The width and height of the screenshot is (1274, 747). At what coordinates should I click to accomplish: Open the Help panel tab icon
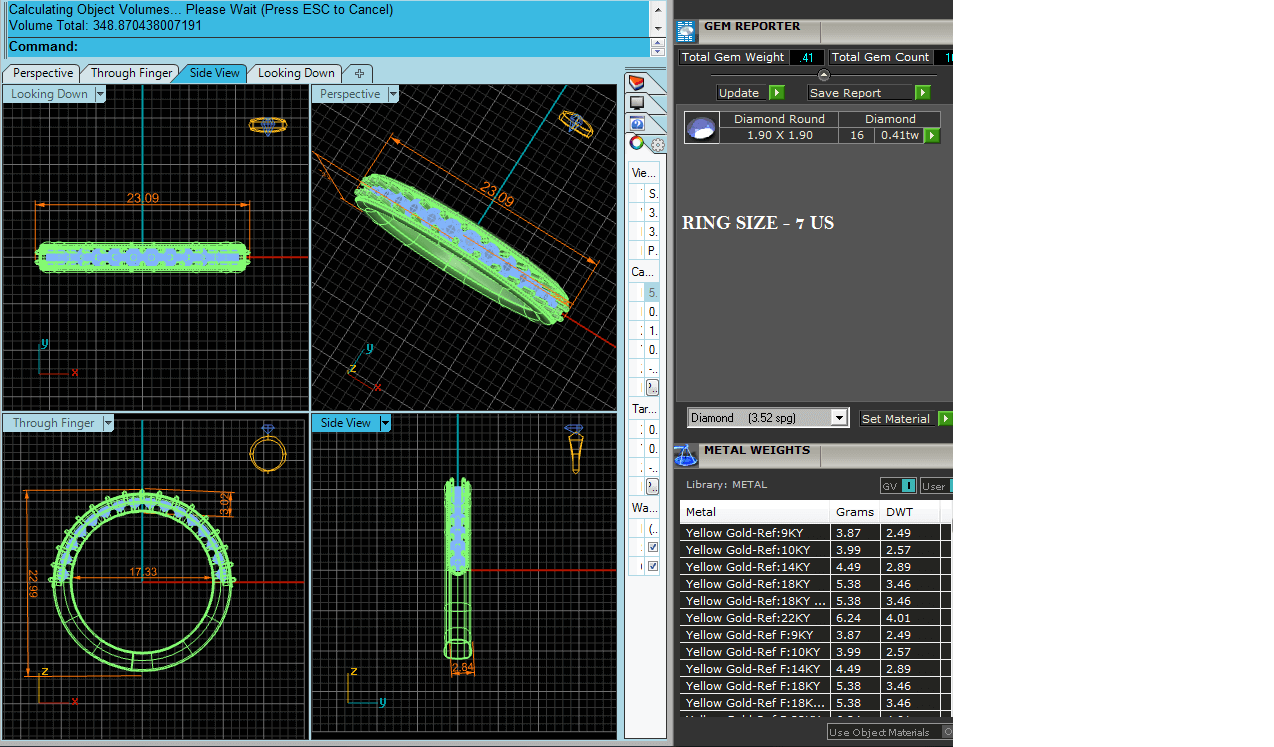click(637, 124)
